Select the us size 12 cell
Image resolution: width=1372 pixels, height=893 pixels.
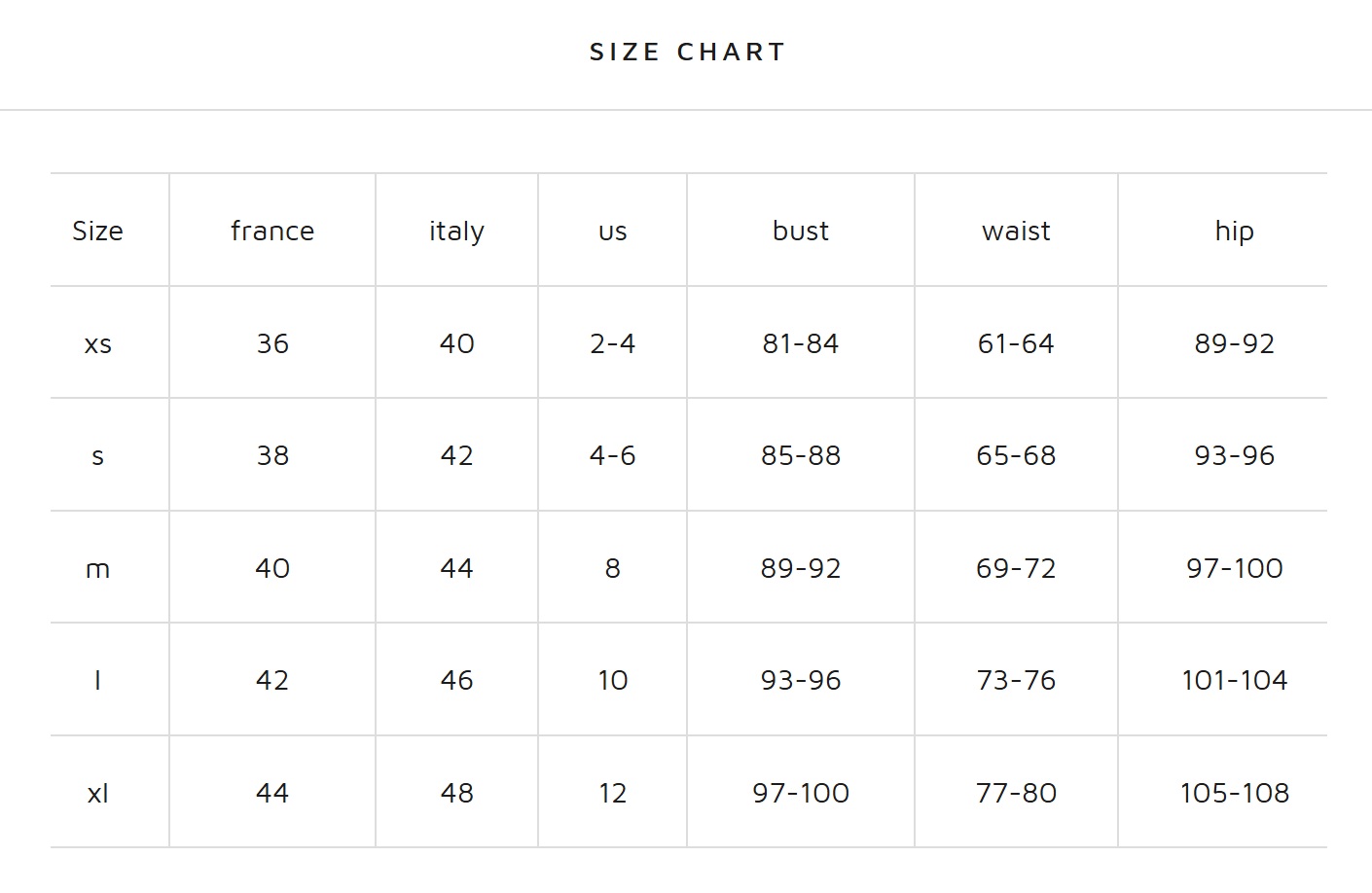(x=612, y=793)
